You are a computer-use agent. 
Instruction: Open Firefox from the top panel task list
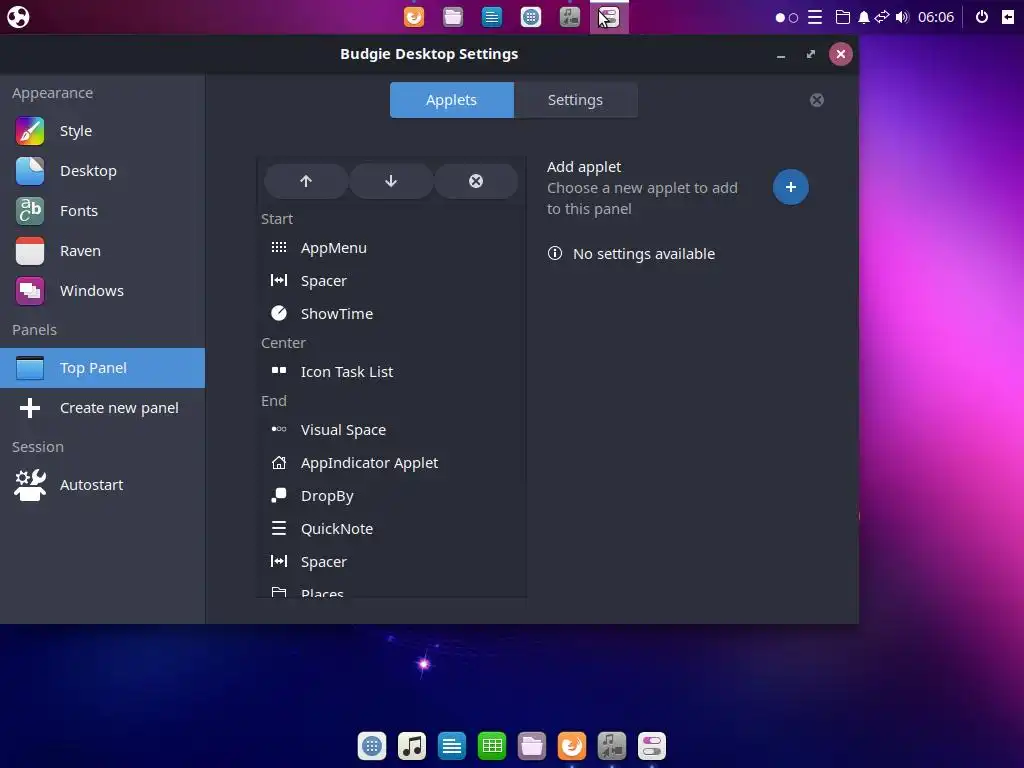pos(413,16)
